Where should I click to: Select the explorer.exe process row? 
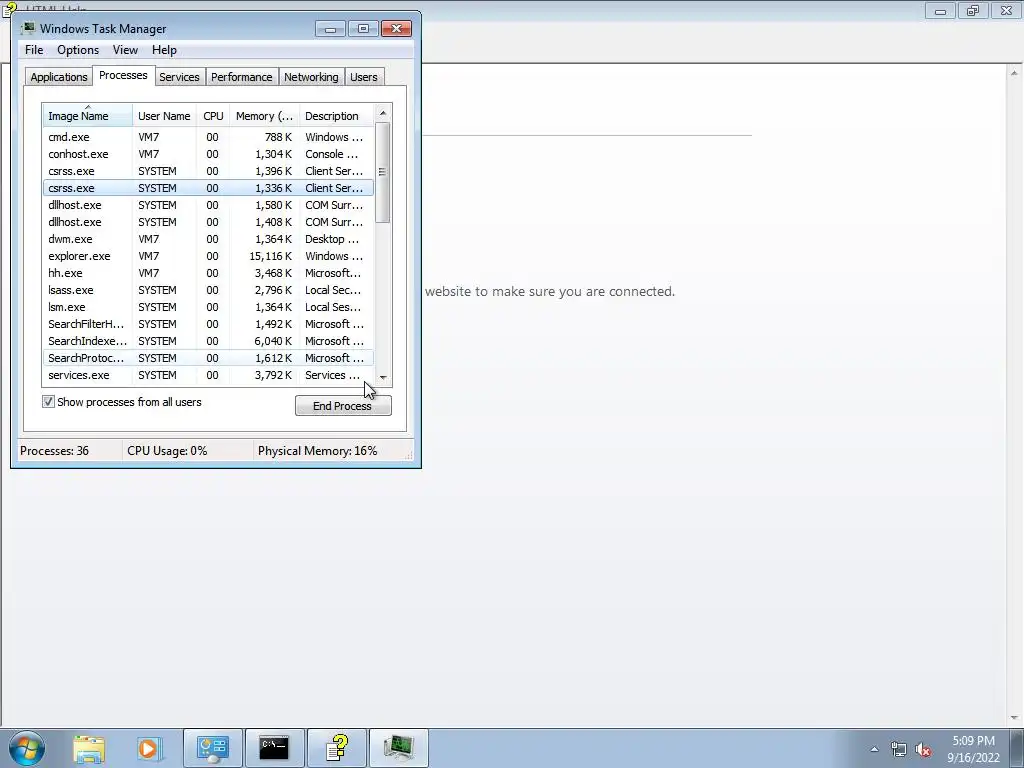pyautogui.click(x=208, y=256)
